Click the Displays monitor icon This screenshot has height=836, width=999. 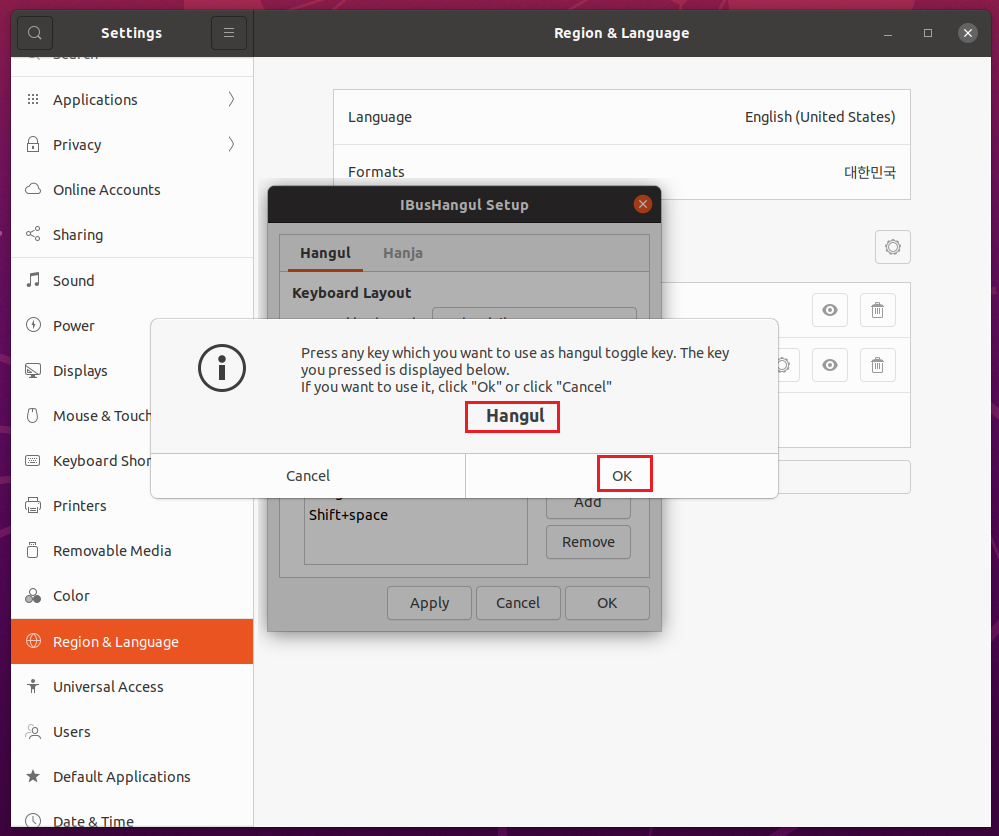(x=33, y=370)
